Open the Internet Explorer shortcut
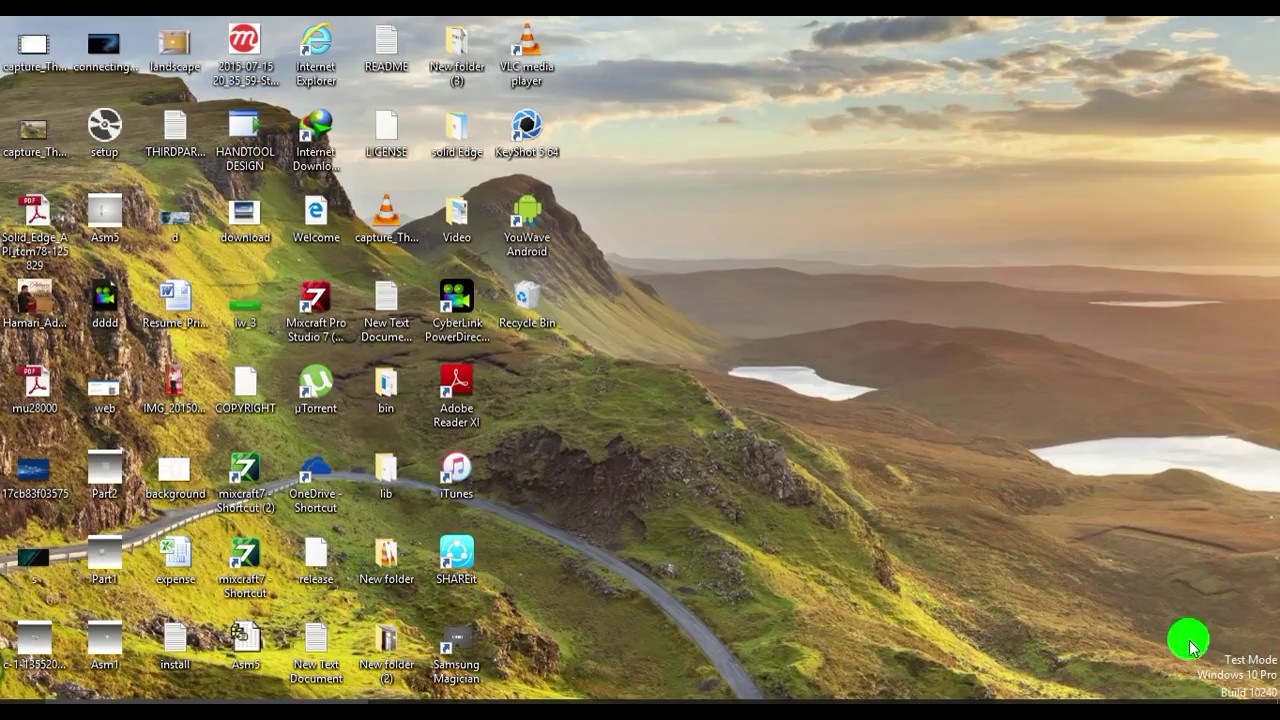This screenshot has width=1280, height=720. [315, 56]
